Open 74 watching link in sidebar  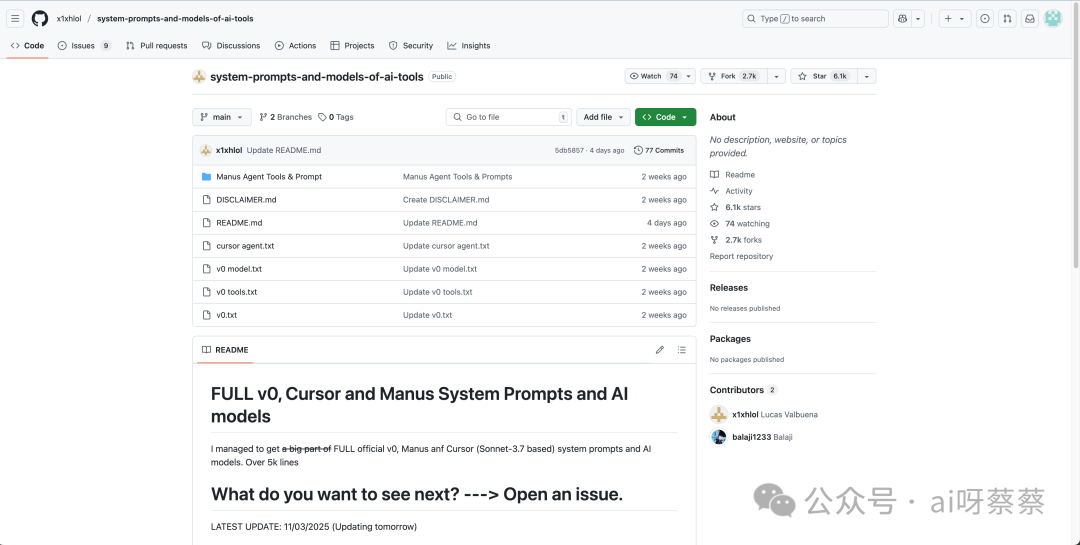(747, 224)
